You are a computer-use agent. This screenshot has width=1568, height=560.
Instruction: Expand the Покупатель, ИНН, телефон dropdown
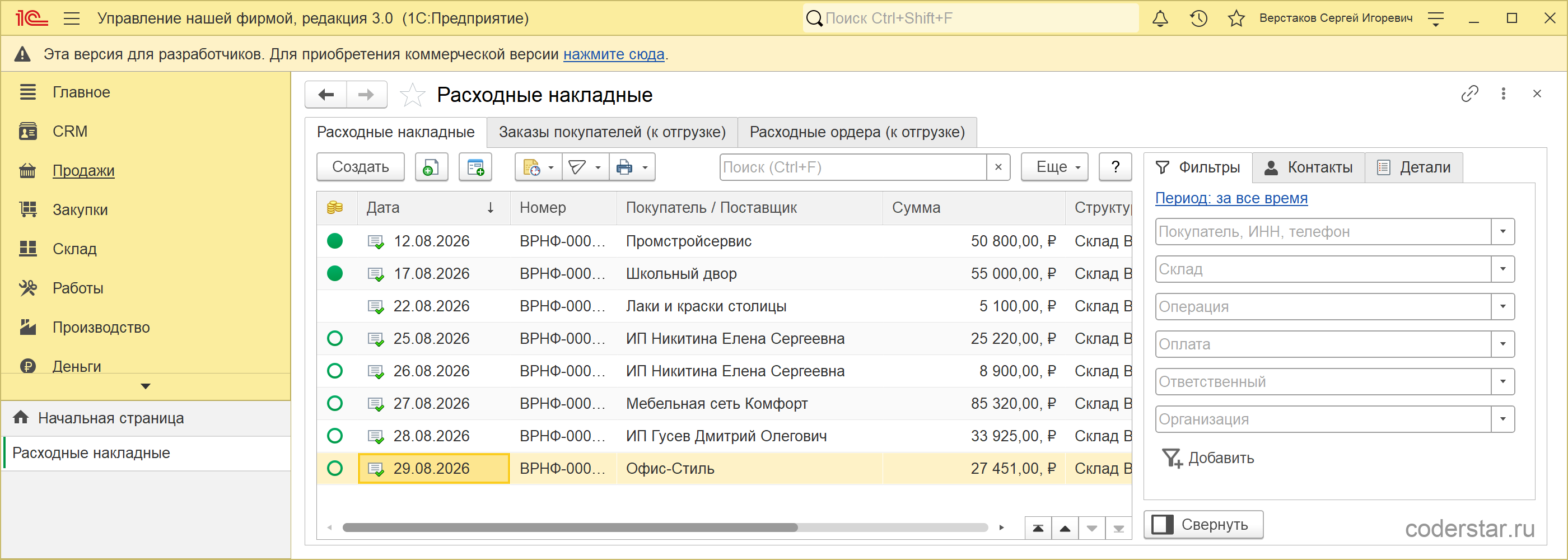pos(1502,231)
